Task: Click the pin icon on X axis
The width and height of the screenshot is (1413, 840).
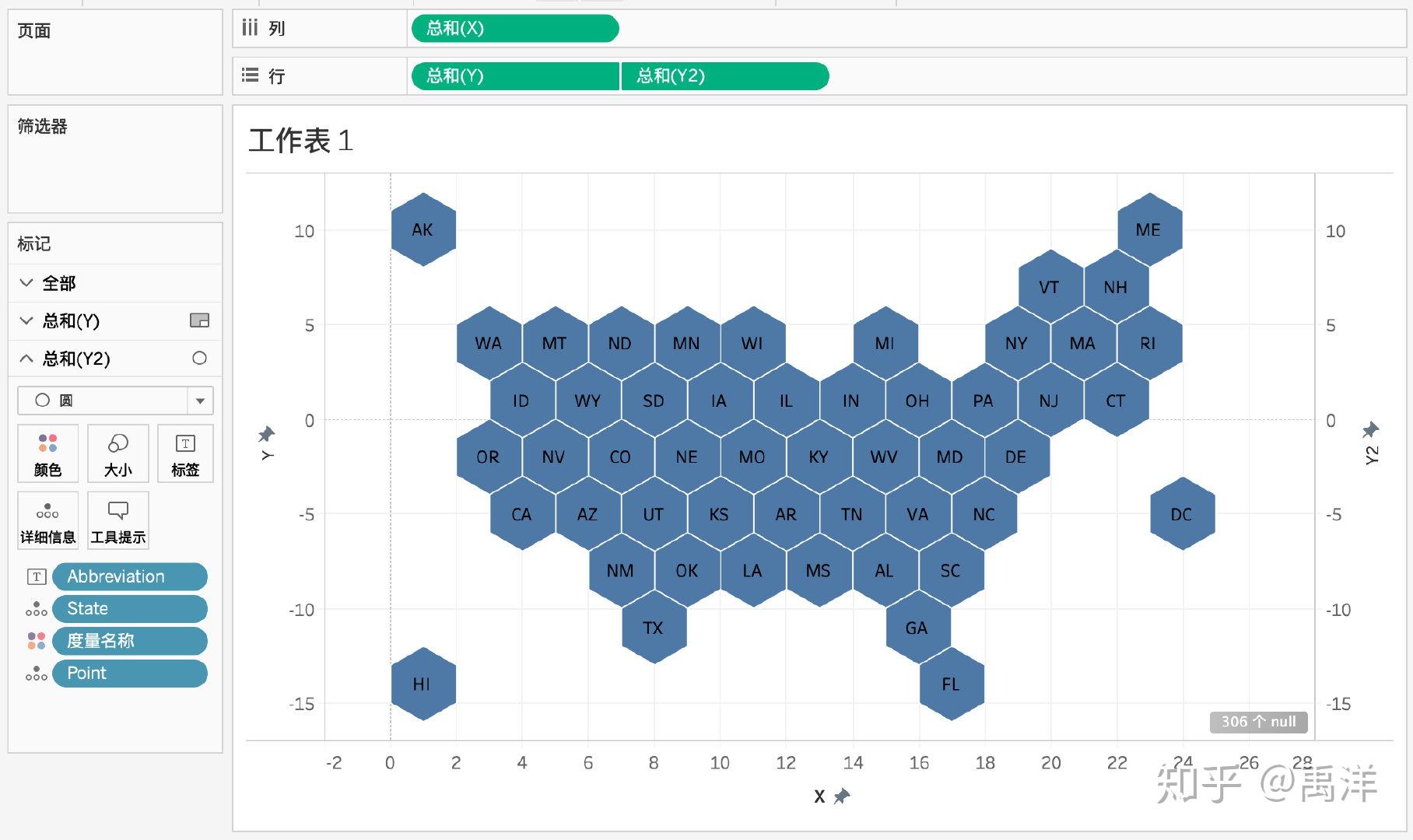Action: click(841, 796)
